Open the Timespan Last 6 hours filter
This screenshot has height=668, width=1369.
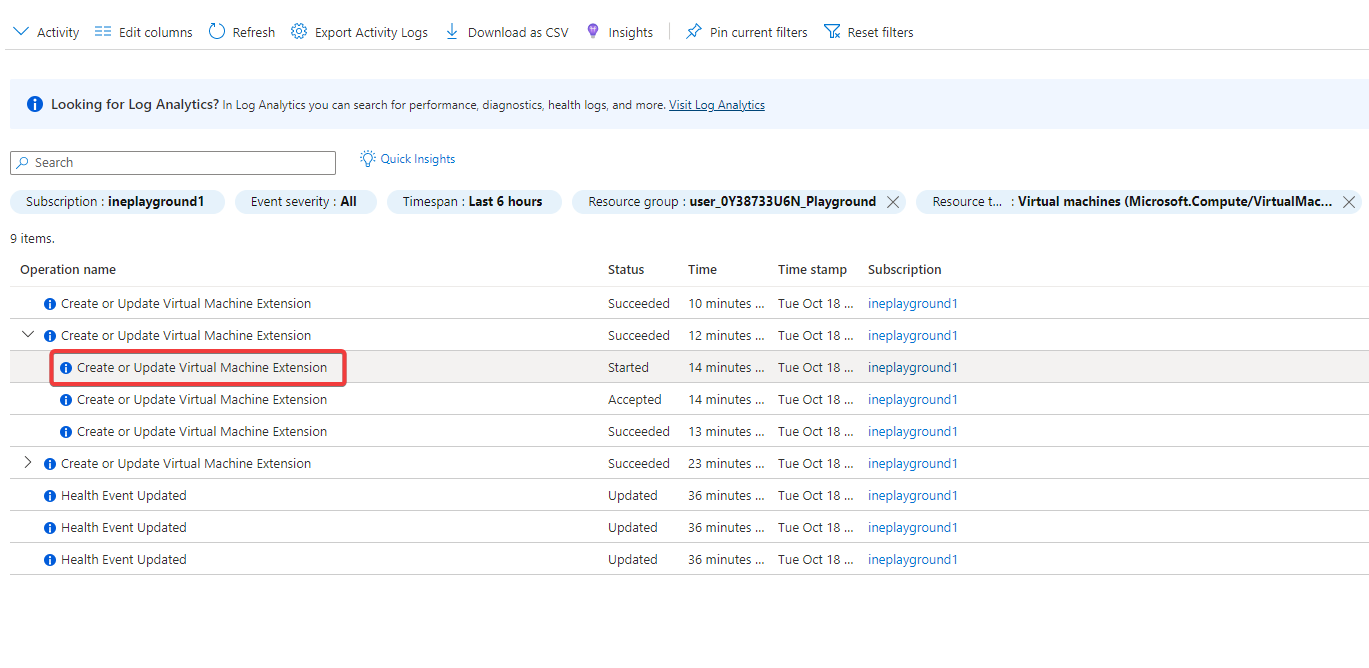coord(473,202)
